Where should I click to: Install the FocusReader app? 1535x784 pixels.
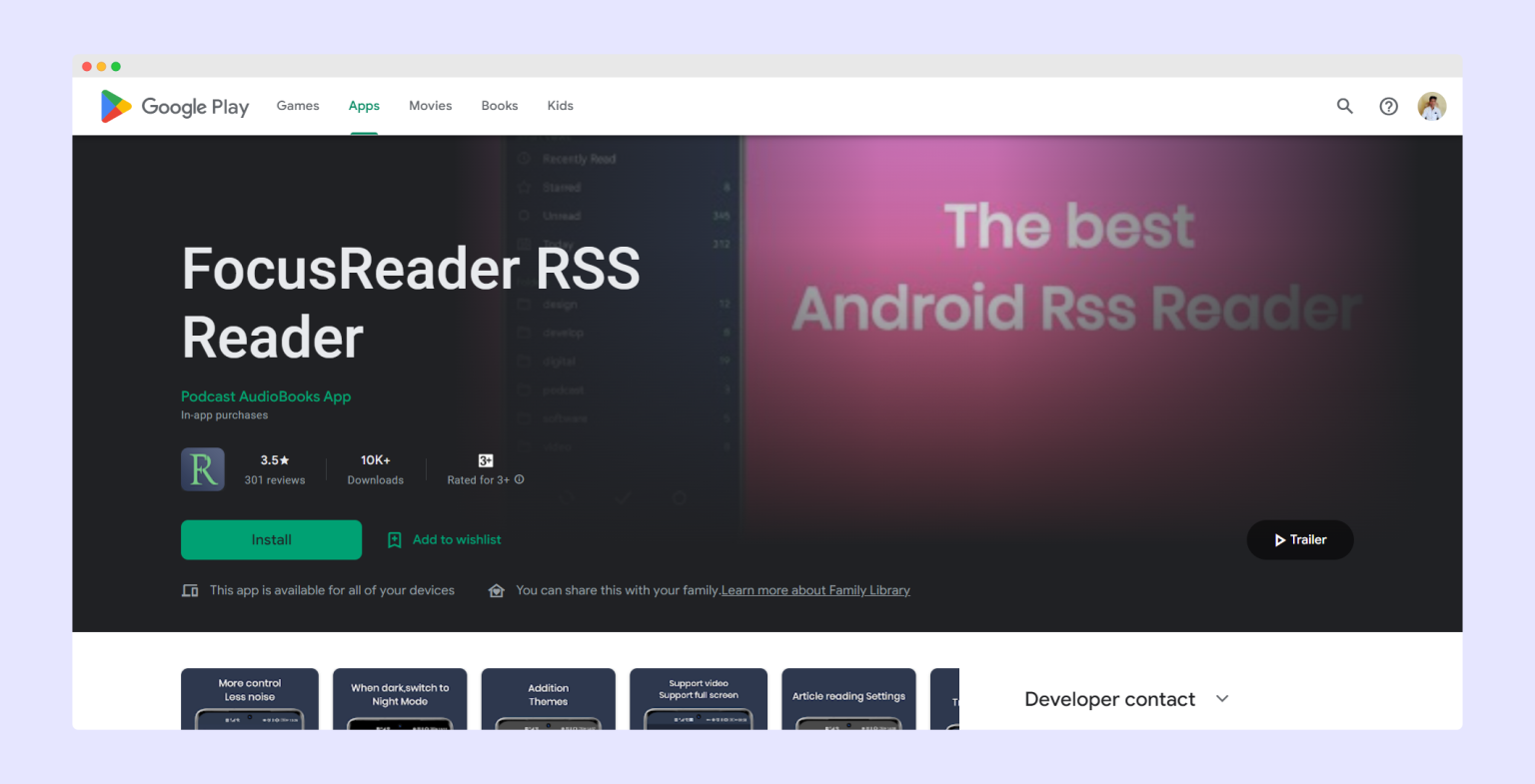pos(271,539)
